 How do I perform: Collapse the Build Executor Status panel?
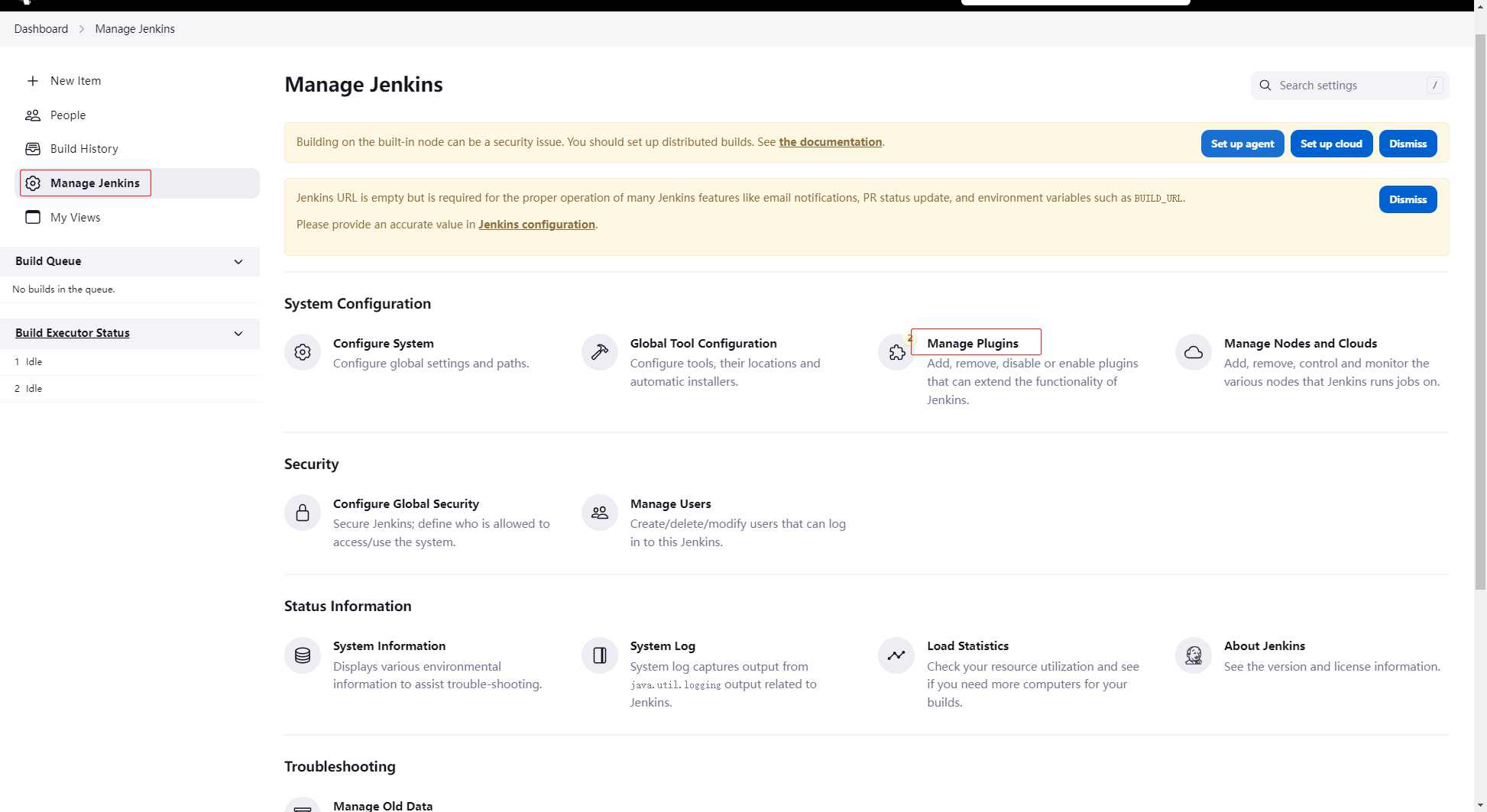238,333
